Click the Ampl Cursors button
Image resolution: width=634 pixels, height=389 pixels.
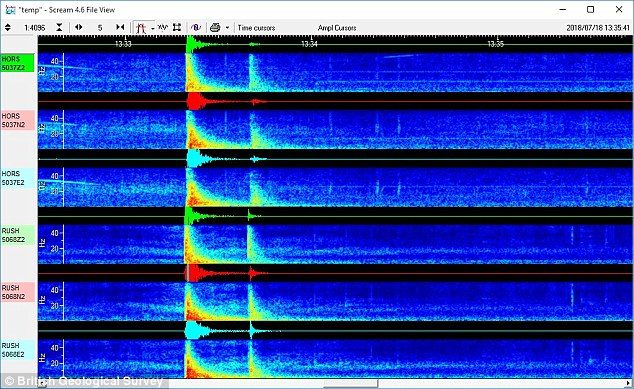click(337, 28)
